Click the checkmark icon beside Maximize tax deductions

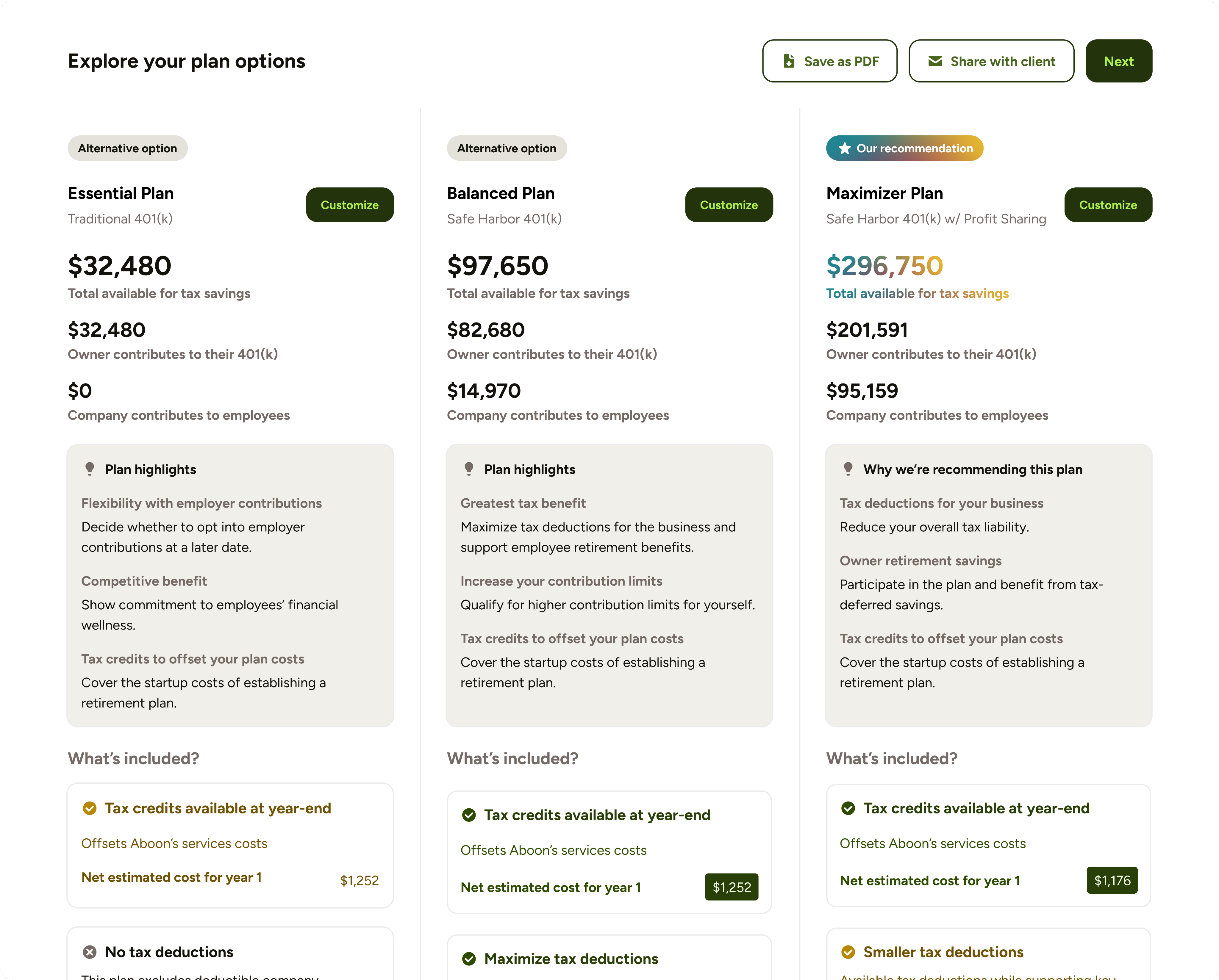pyautogui.click(x=469, y=959)
